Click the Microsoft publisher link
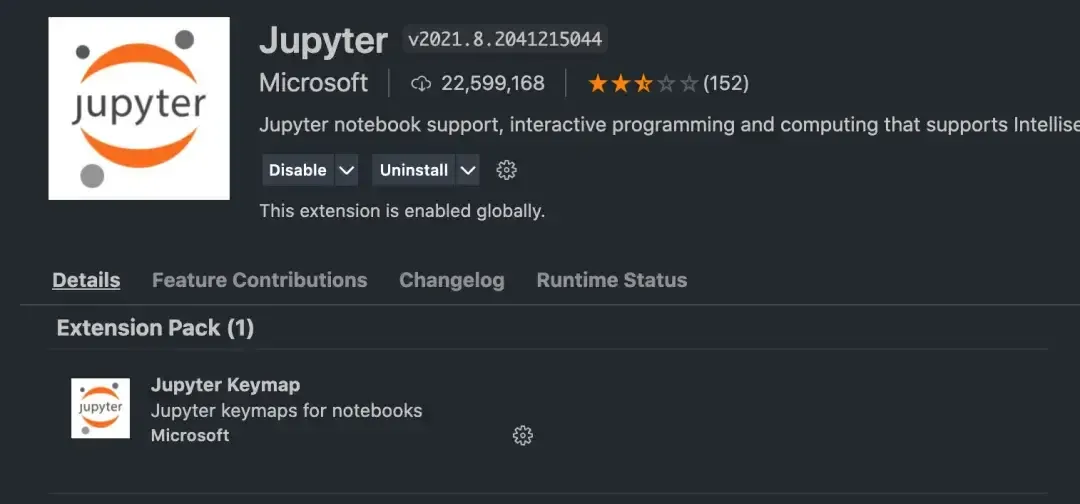The width and height of the screenshot is (1080, 504). click(x=313, y=83)
